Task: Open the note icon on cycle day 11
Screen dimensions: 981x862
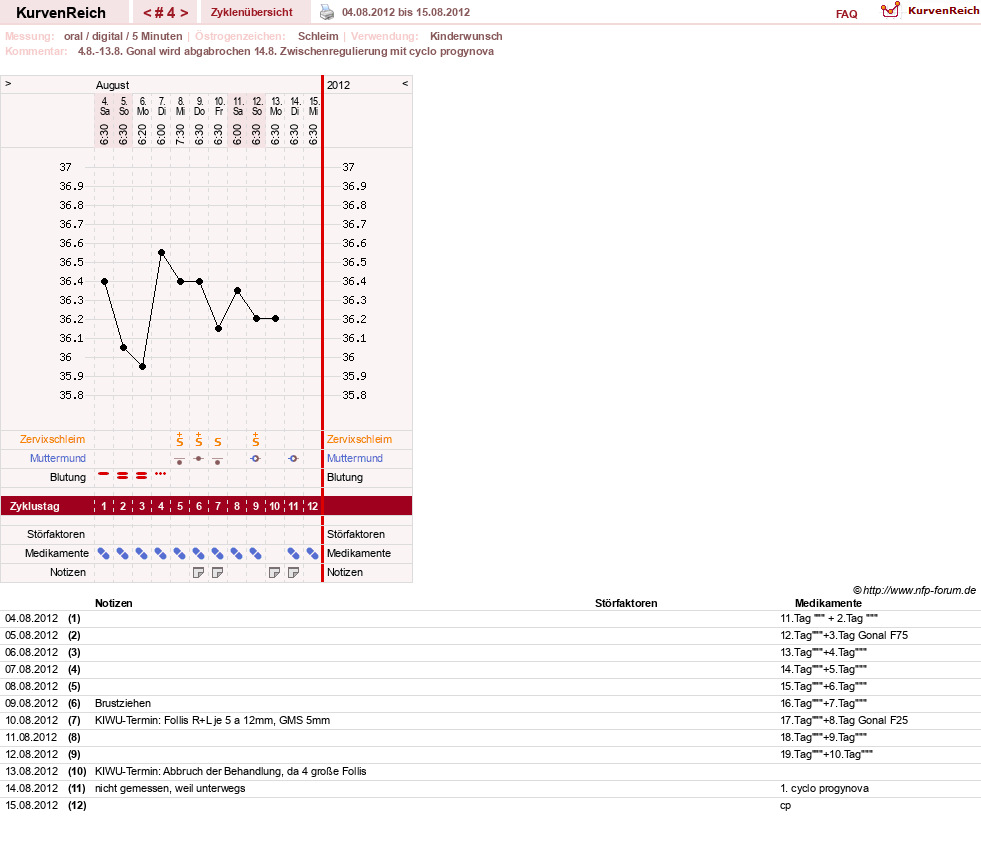Action: [x=293, y=572]
